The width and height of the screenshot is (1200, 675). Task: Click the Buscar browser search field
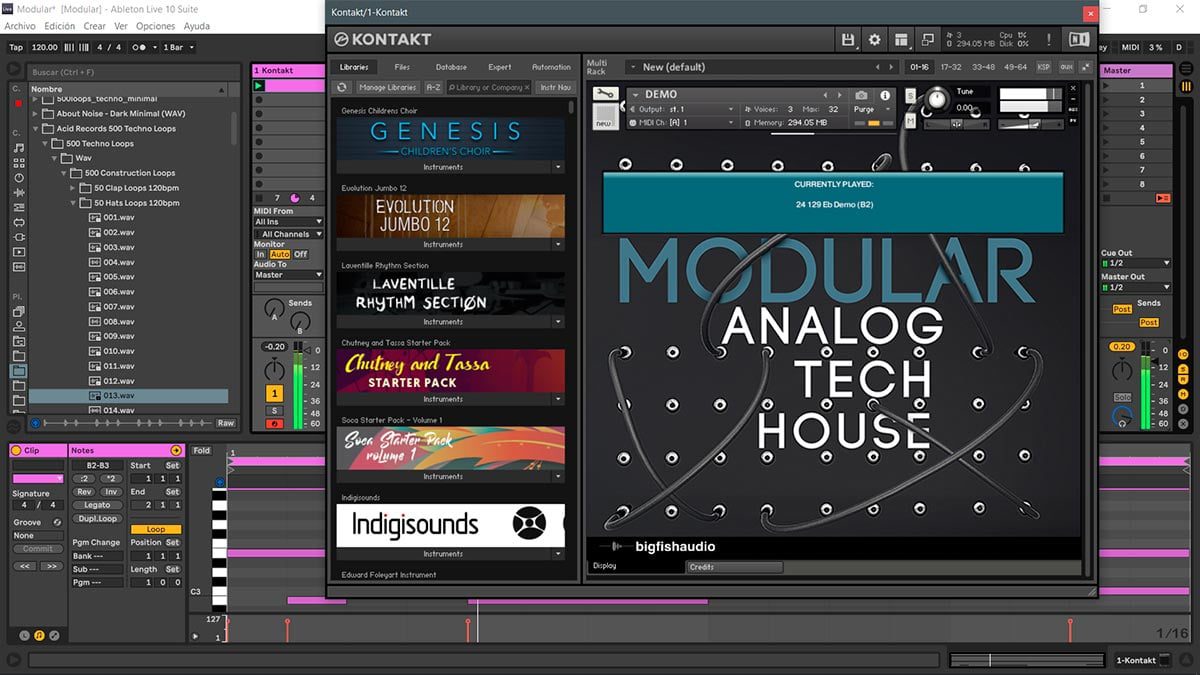pos(135,72)
